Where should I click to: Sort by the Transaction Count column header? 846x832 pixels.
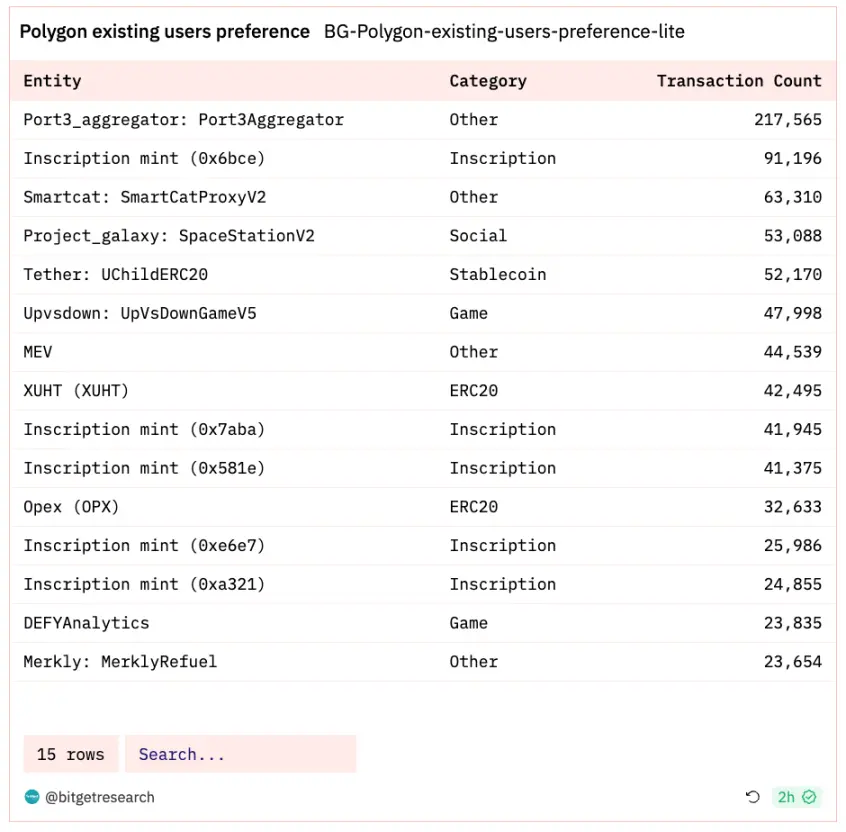click(739, 81)
